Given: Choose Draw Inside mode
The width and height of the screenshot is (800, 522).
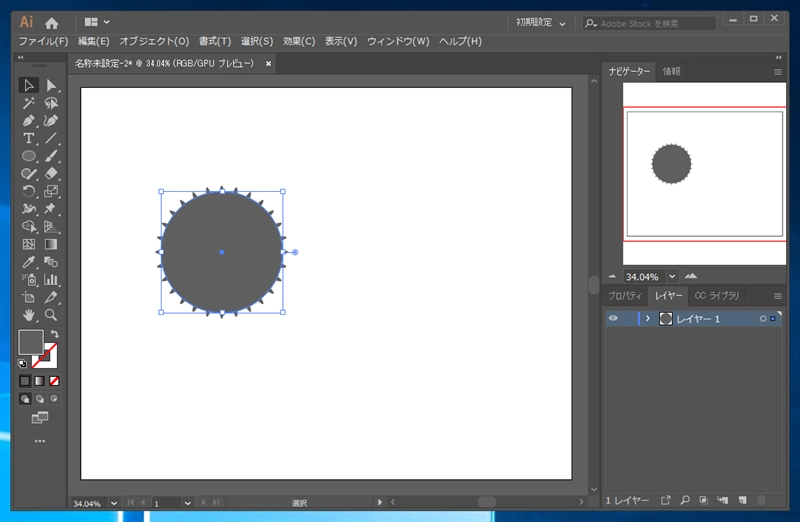Looking at the screenshot, I should pyautogui.click(x=54, y=399).
